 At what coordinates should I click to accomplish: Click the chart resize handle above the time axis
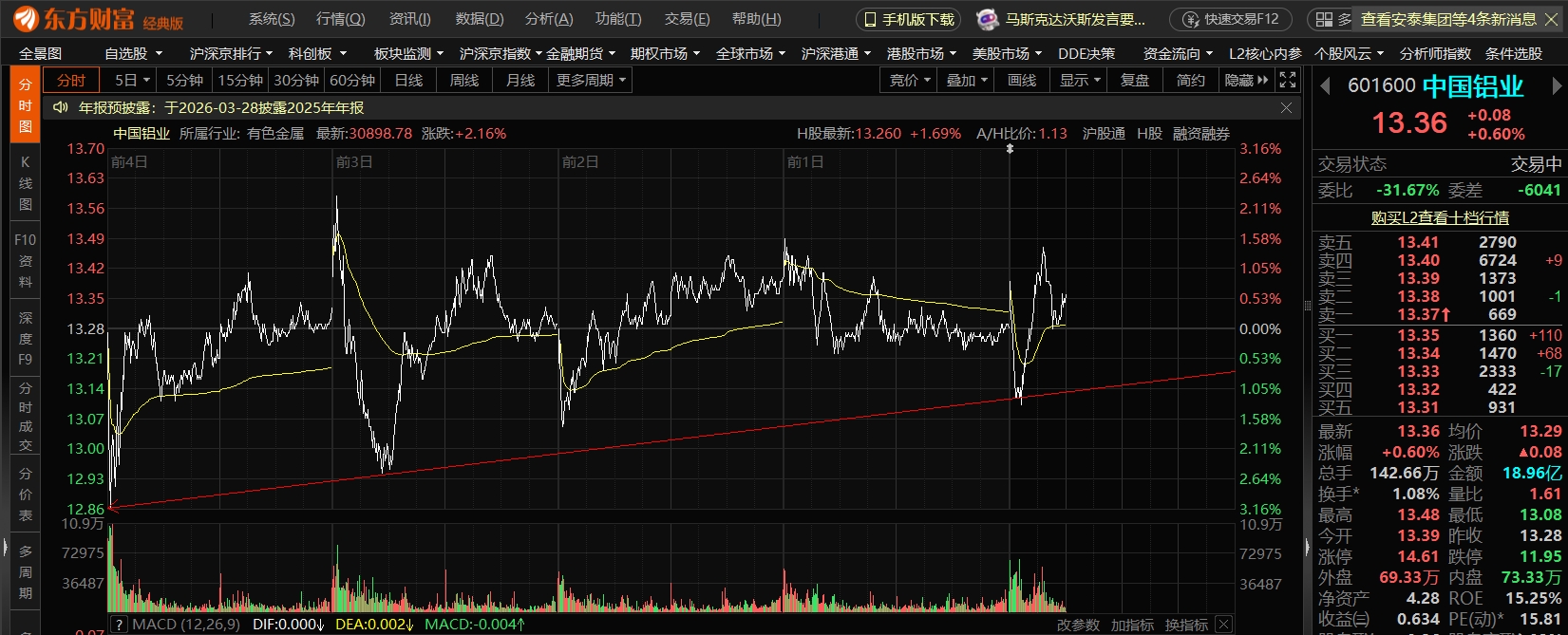(x=1010, y=149)
